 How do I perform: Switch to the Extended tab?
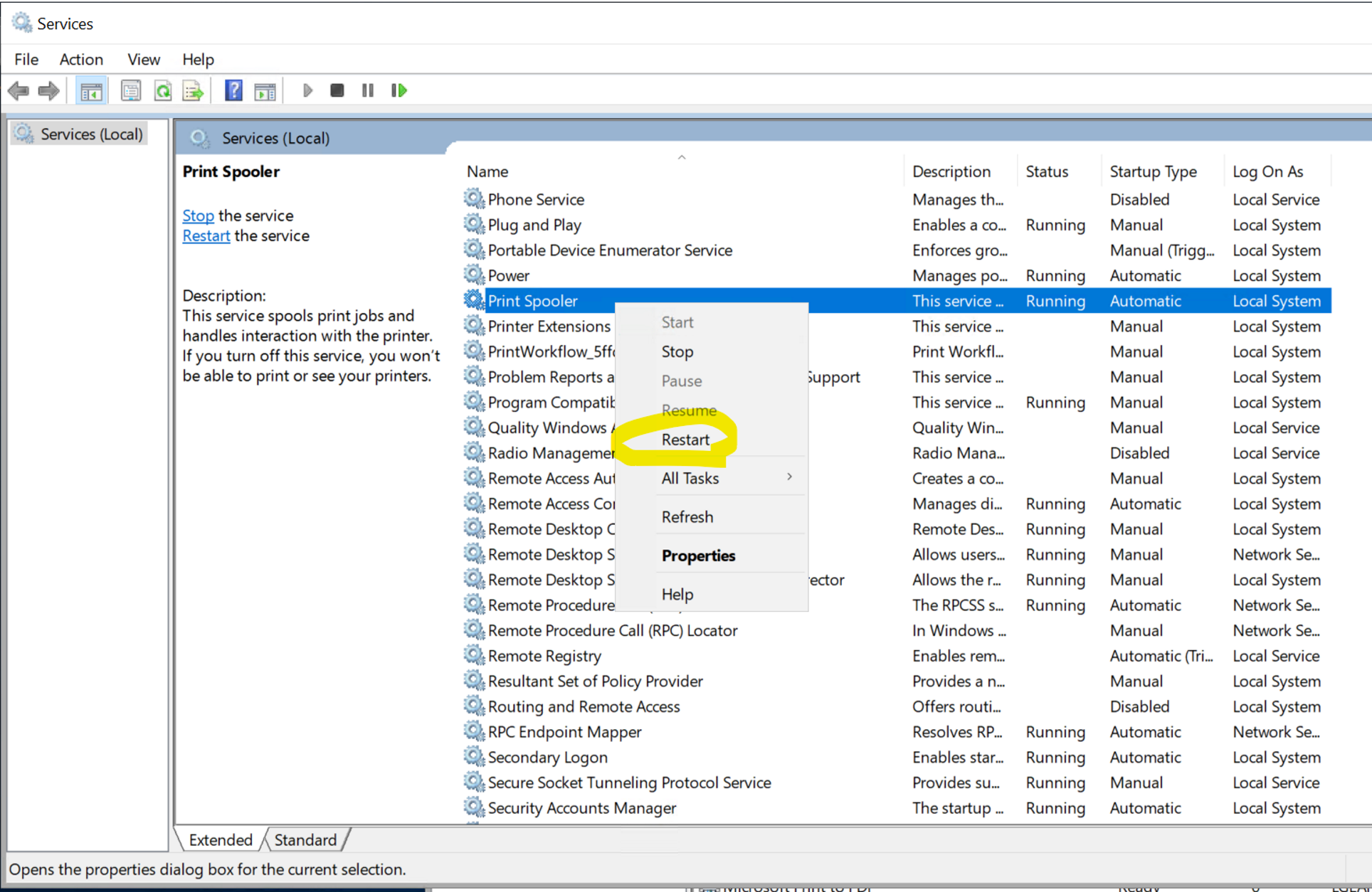click(x=221, y=840)
